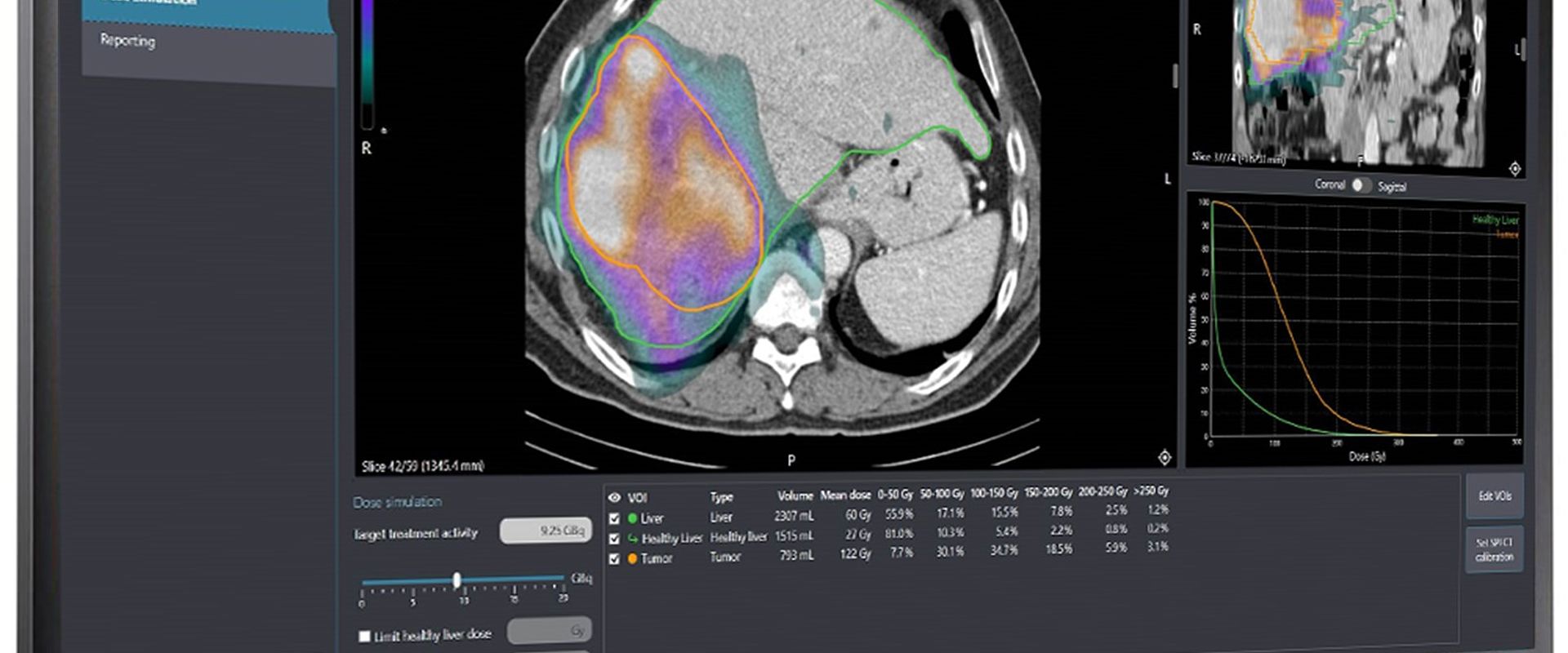
Task: Open the Reporting tab in the sidebar
Action: (x=127, y=40)
